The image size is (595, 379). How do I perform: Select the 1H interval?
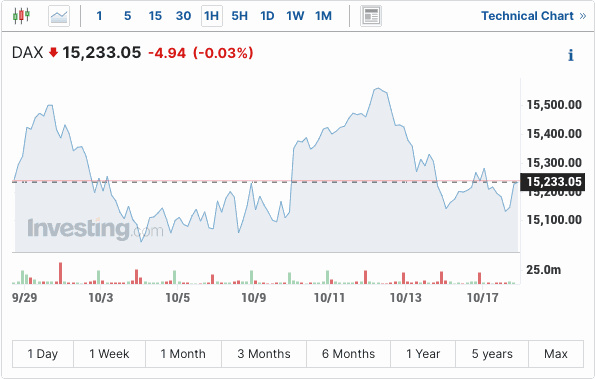tap(212, 16)
